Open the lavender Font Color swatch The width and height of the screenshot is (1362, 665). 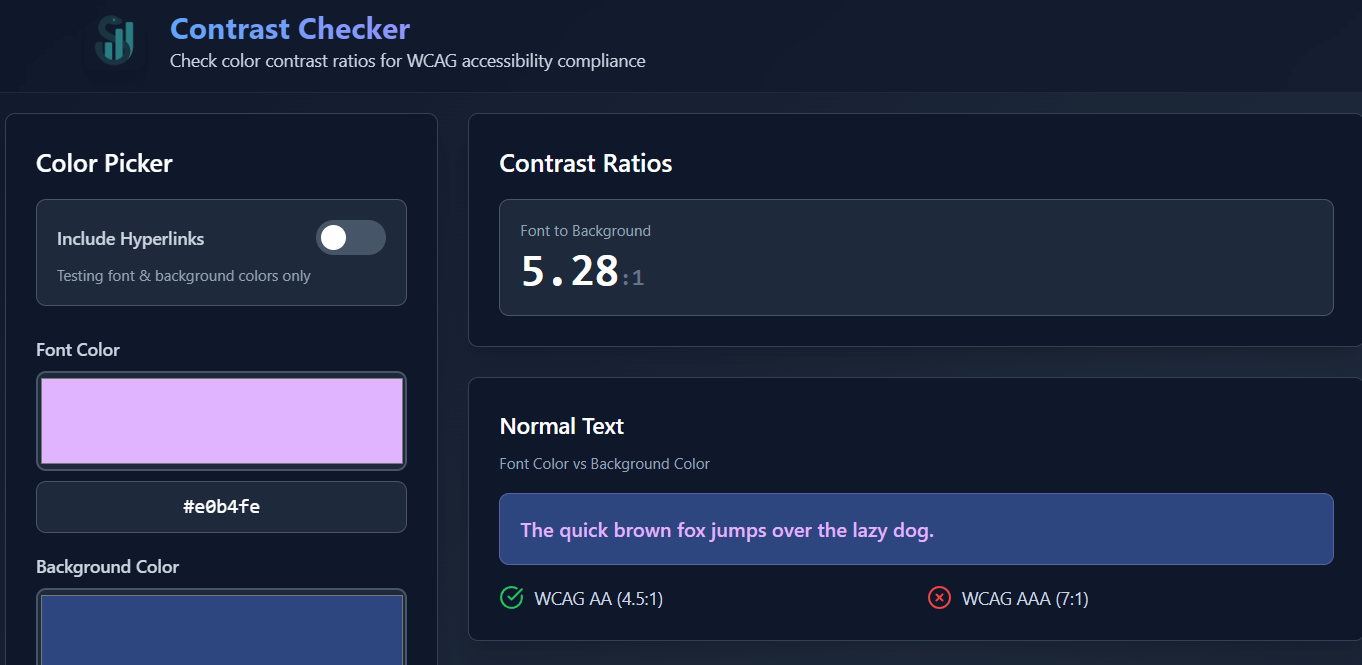pyautogui.click(x=221, y=421)
